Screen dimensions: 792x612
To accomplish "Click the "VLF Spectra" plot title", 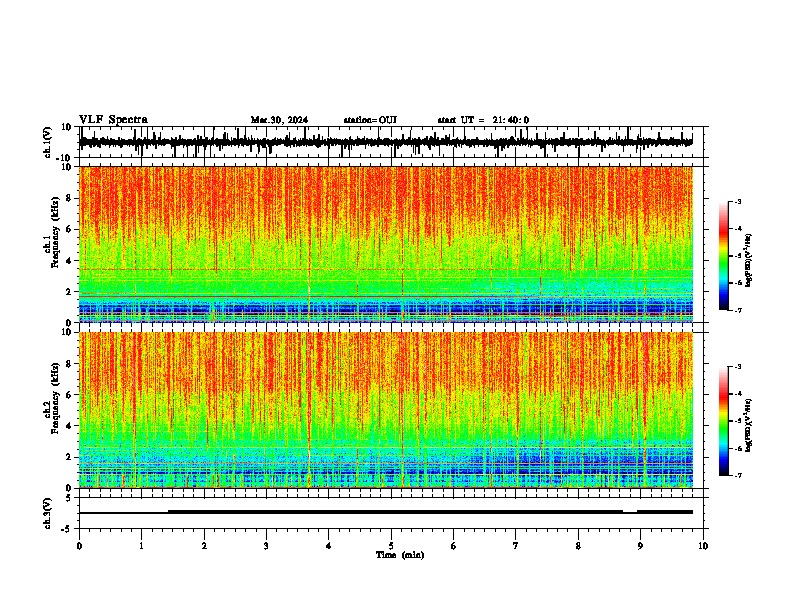I will point(113,120).
